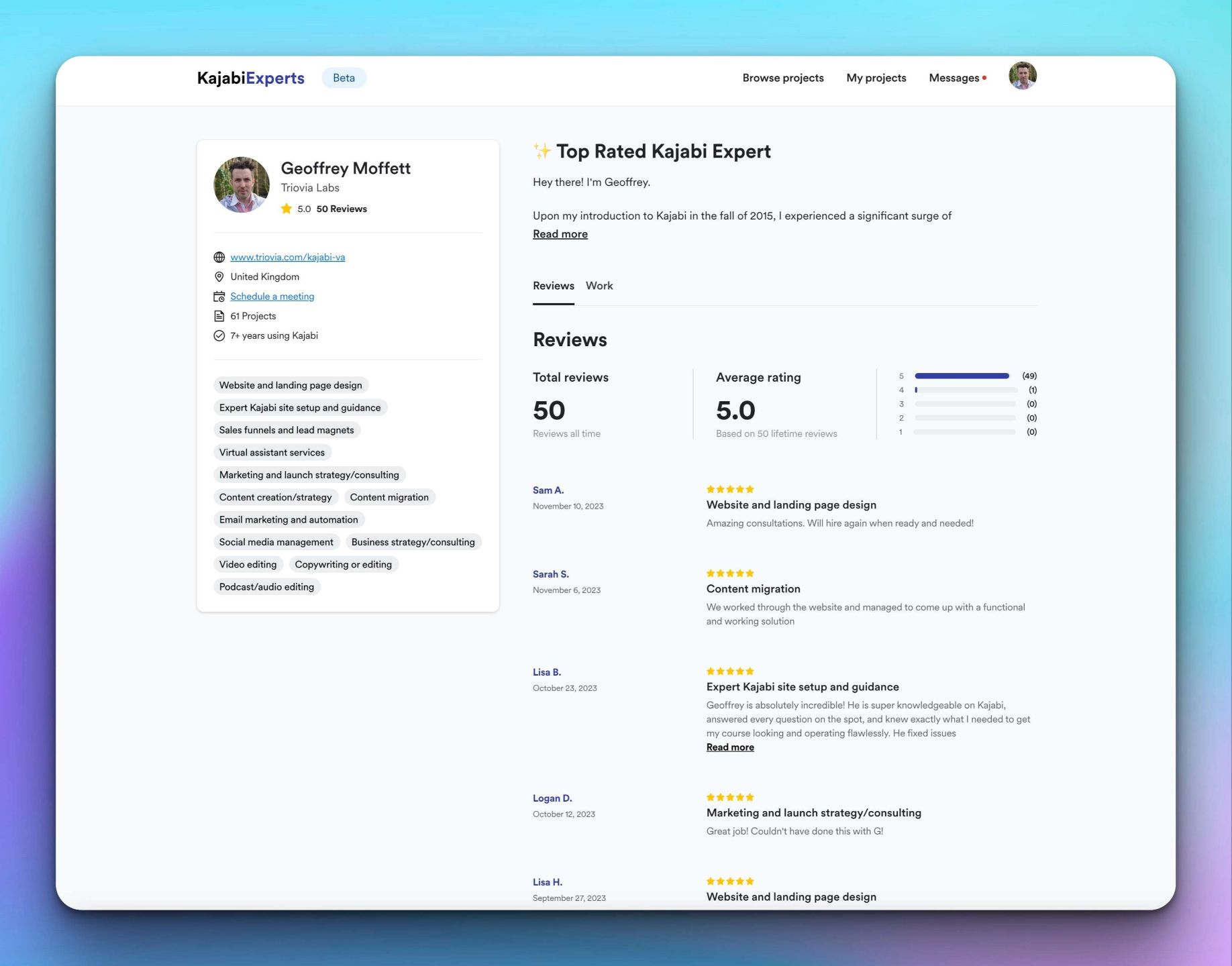Click the globe icon beside the website link

click(x=219, y=257)
